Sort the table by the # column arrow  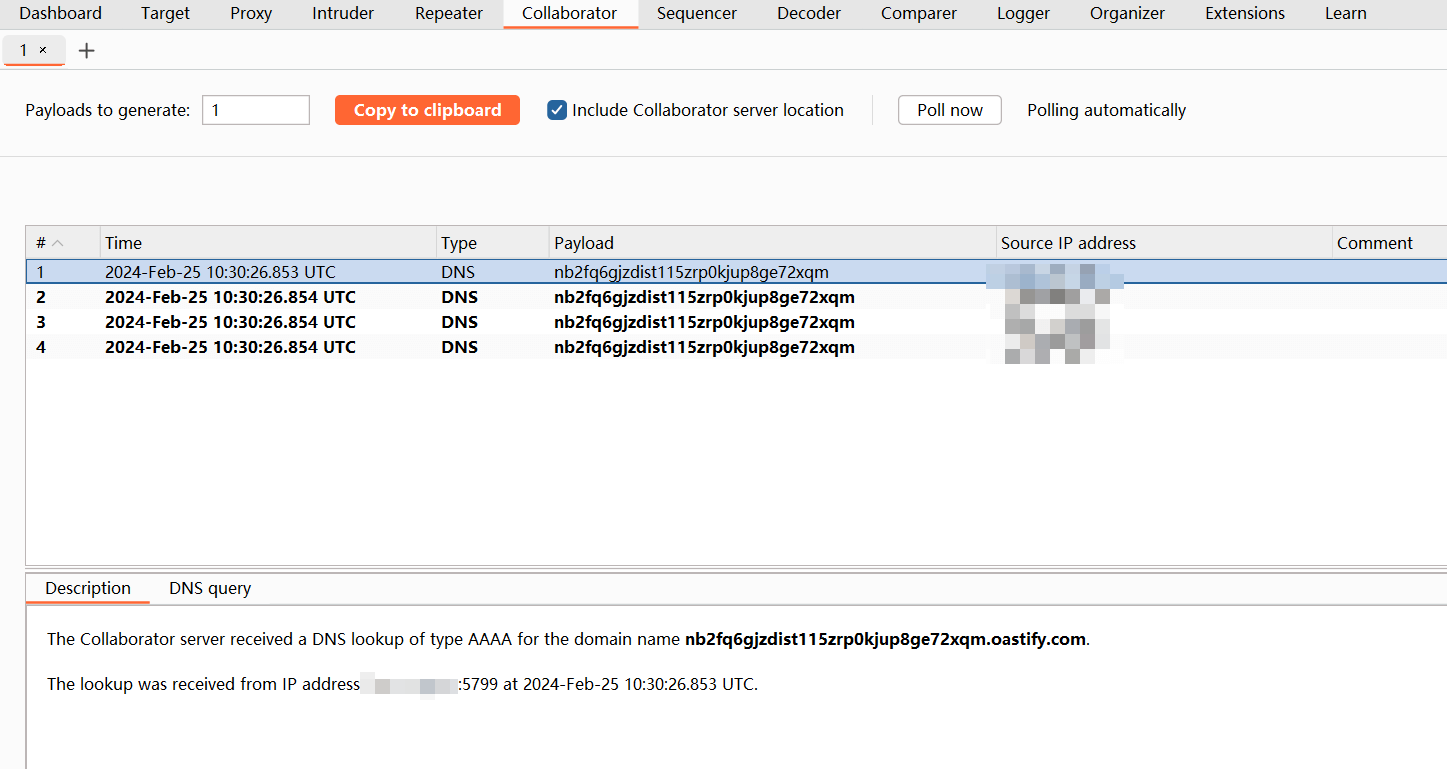click(57, 243)
